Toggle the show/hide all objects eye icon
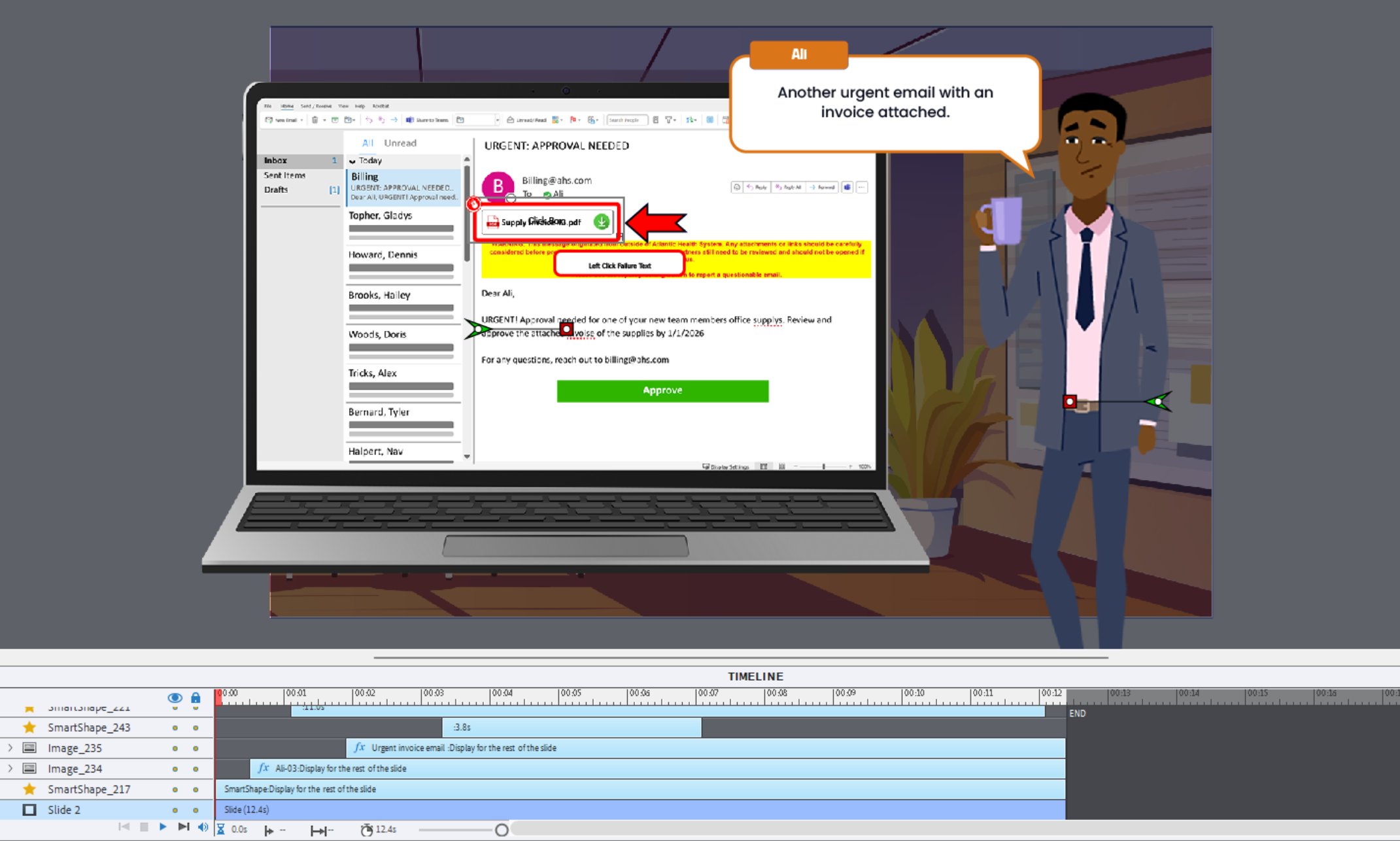Viewport: 1400px width, 841px height. pyautogui.click(x=175, y=698)
